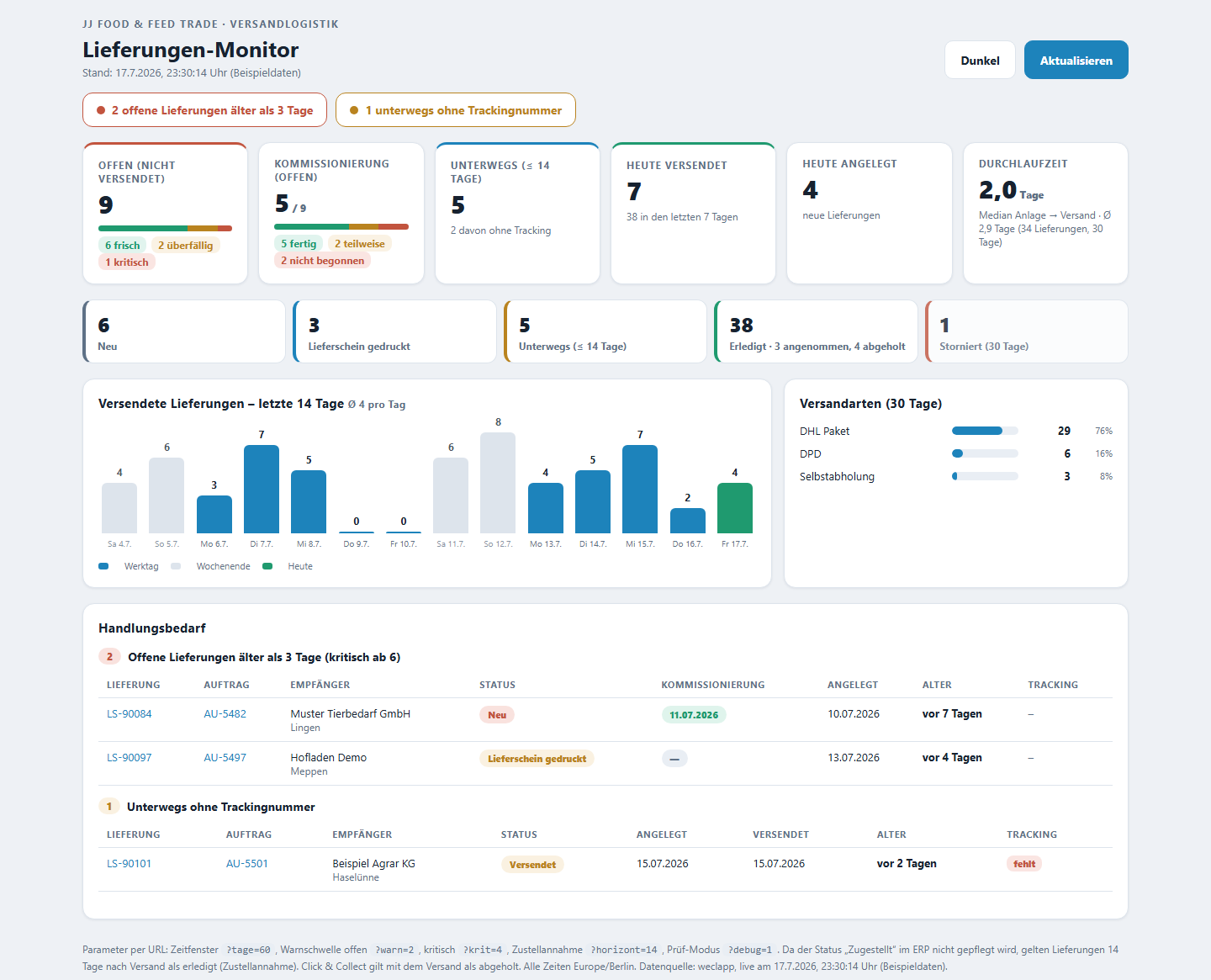Click the chart bar for Mi 15.7.
1211x980 pixels.
pos(640,489)
